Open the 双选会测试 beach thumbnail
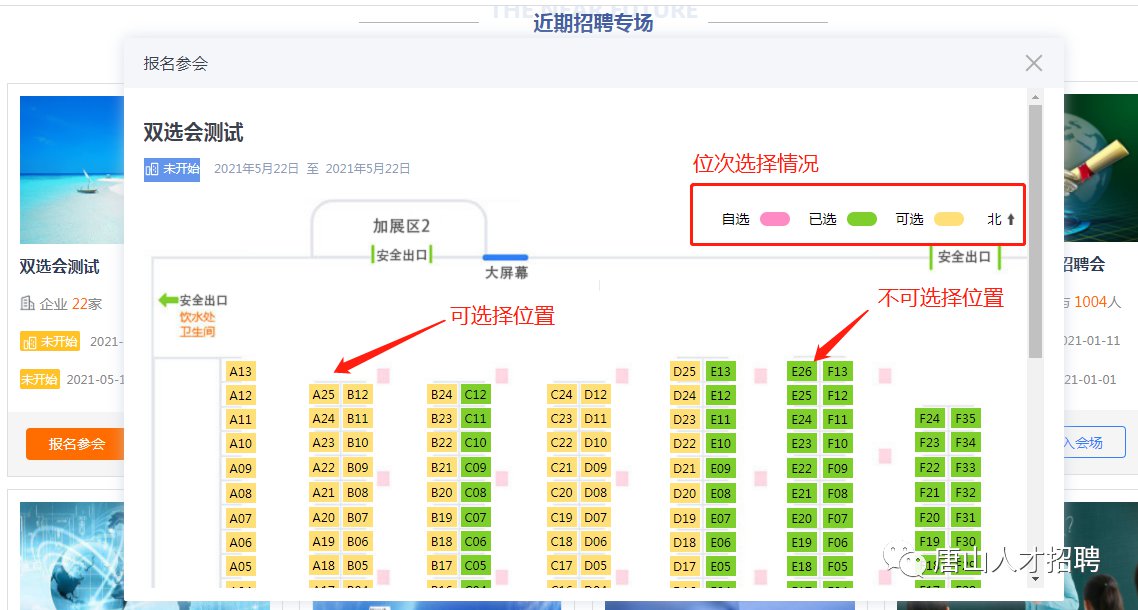The height and width of the screenshot is (610, 1138). 72,170
